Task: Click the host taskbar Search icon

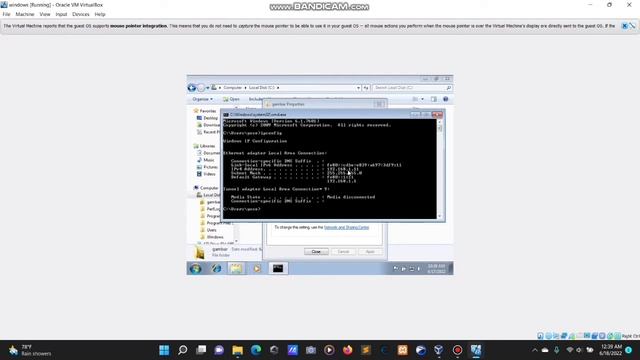Action: [182, 350]
